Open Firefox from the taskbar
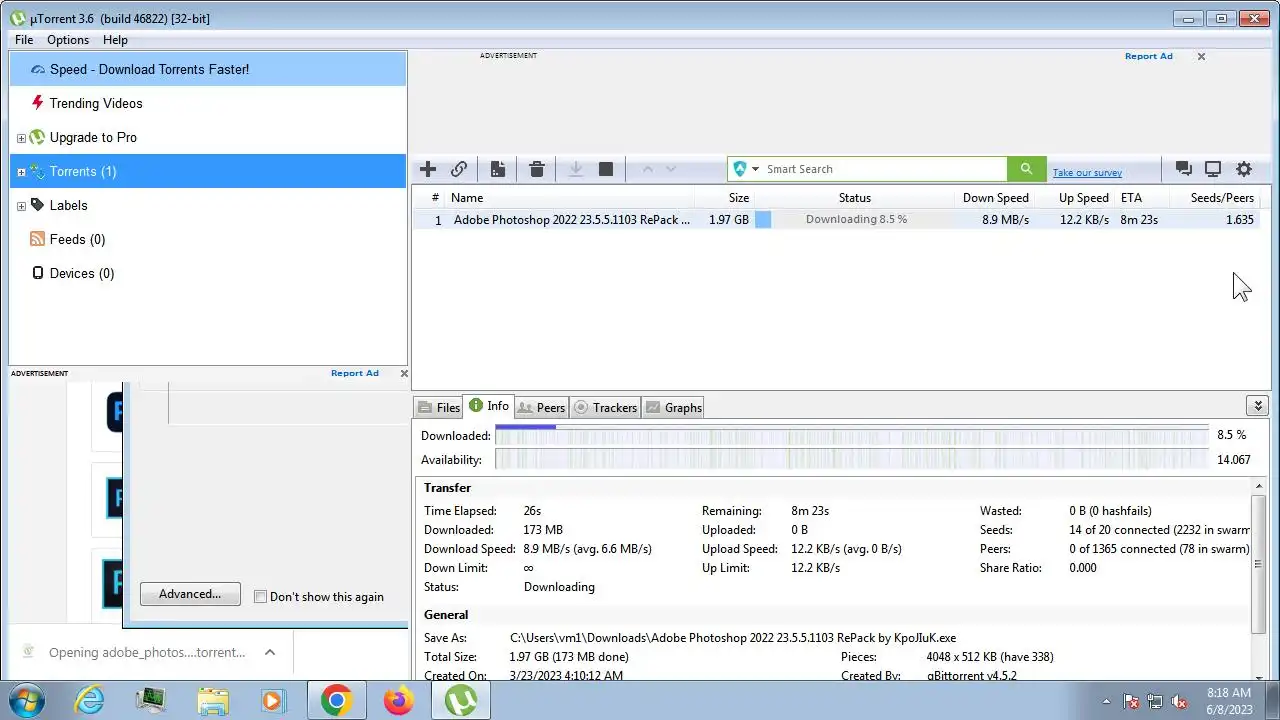 [398, 700]
